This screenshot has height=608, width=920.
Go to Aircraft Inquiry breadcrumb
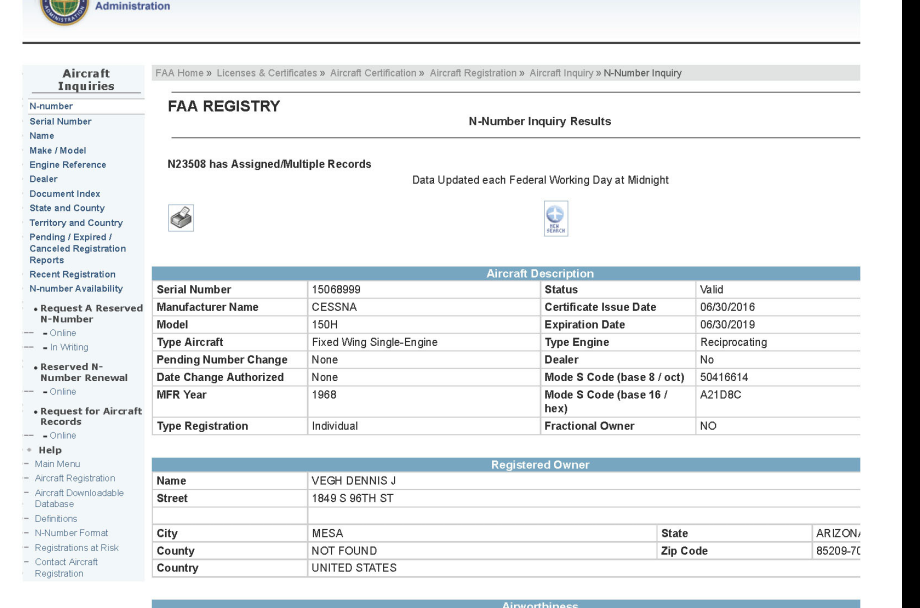562,73
